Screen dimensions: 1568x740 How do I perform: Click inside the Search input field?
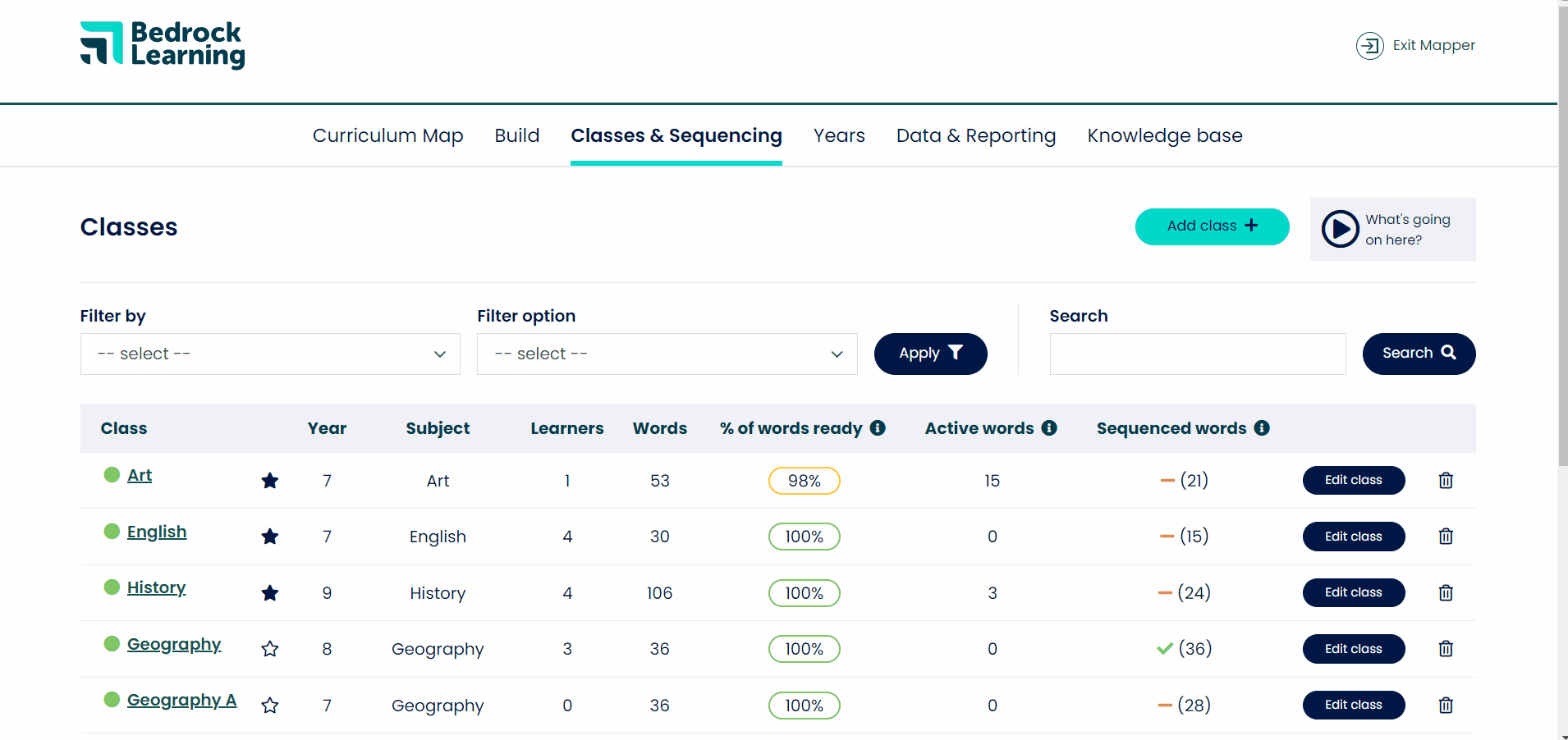click(1197, 354)
